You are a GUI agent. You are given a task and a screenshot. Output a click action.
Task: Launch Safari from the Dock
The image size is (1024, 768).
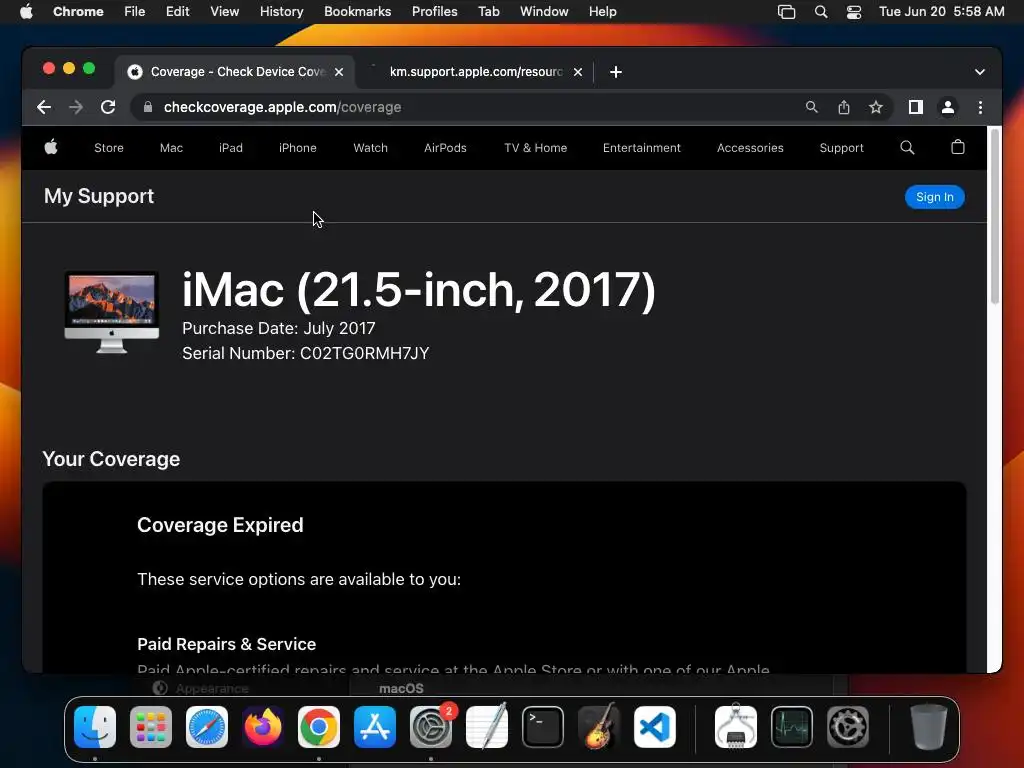(x=207, y=727)
